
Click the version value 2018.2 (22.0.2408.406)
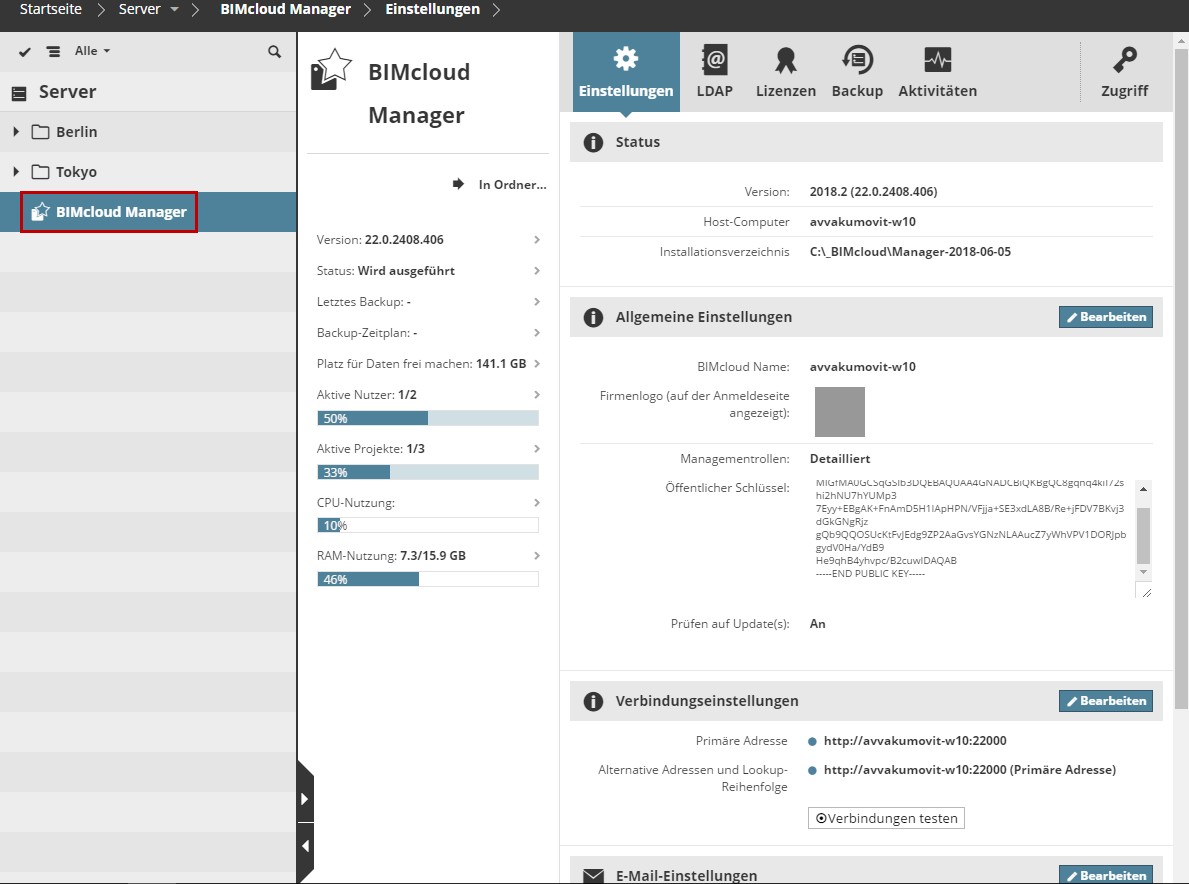point(873,192)
